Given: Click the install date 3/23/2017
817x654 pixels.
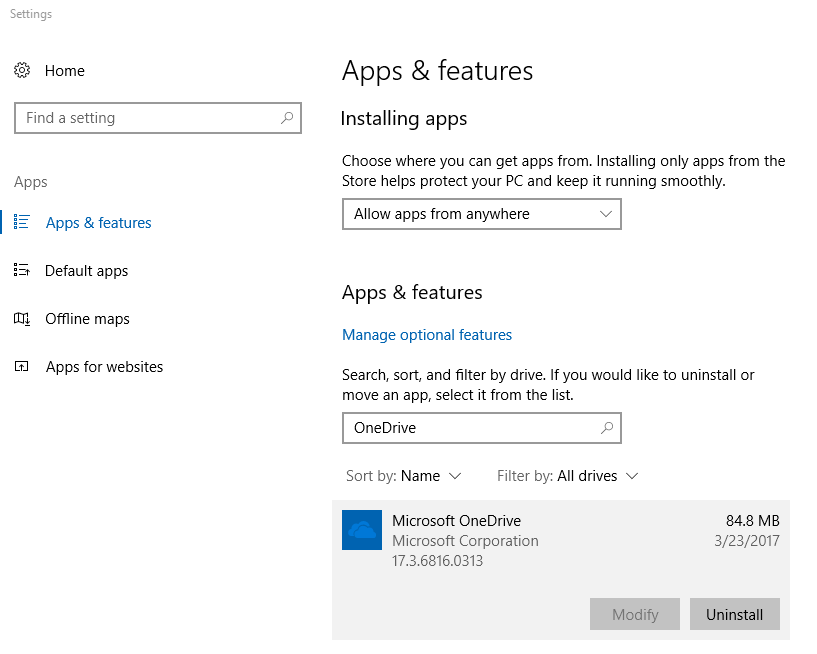Looking at the screenshot, I should click(747, 541).
